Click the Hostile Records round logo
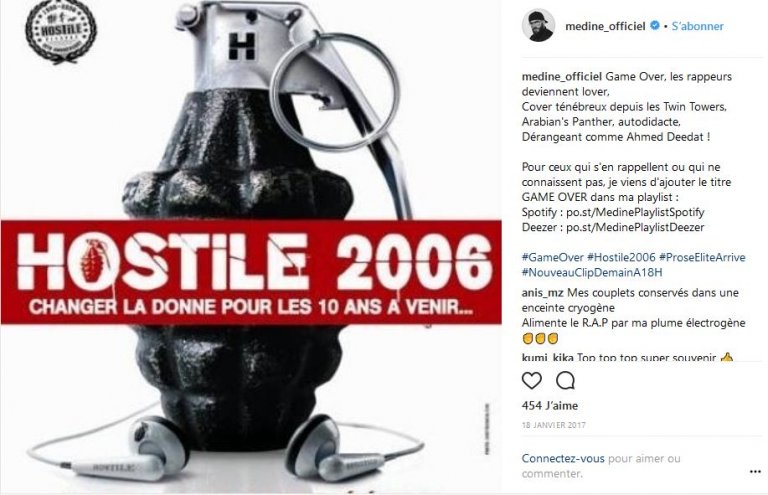 (61, 32)
